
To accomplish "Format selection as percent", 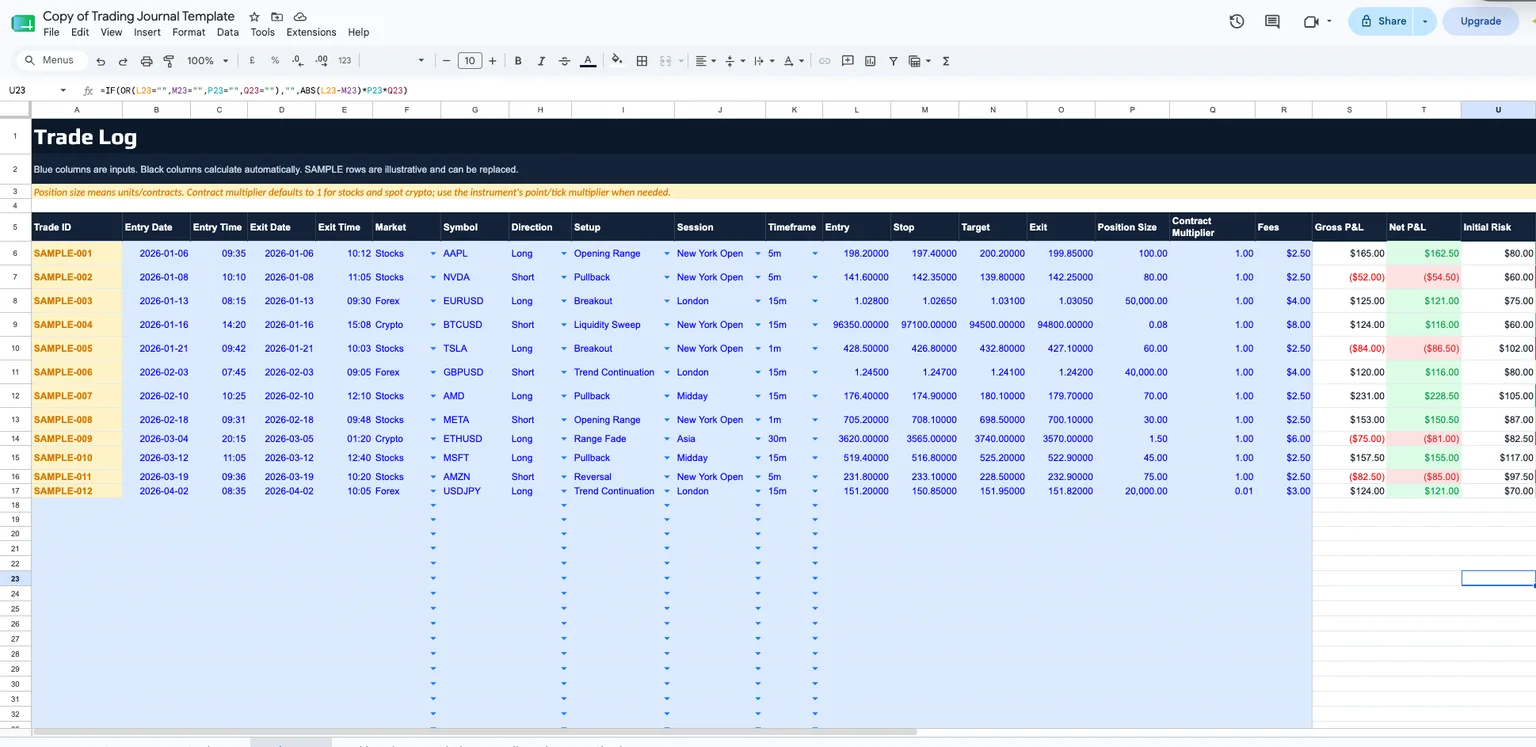I will pos(275,61).
